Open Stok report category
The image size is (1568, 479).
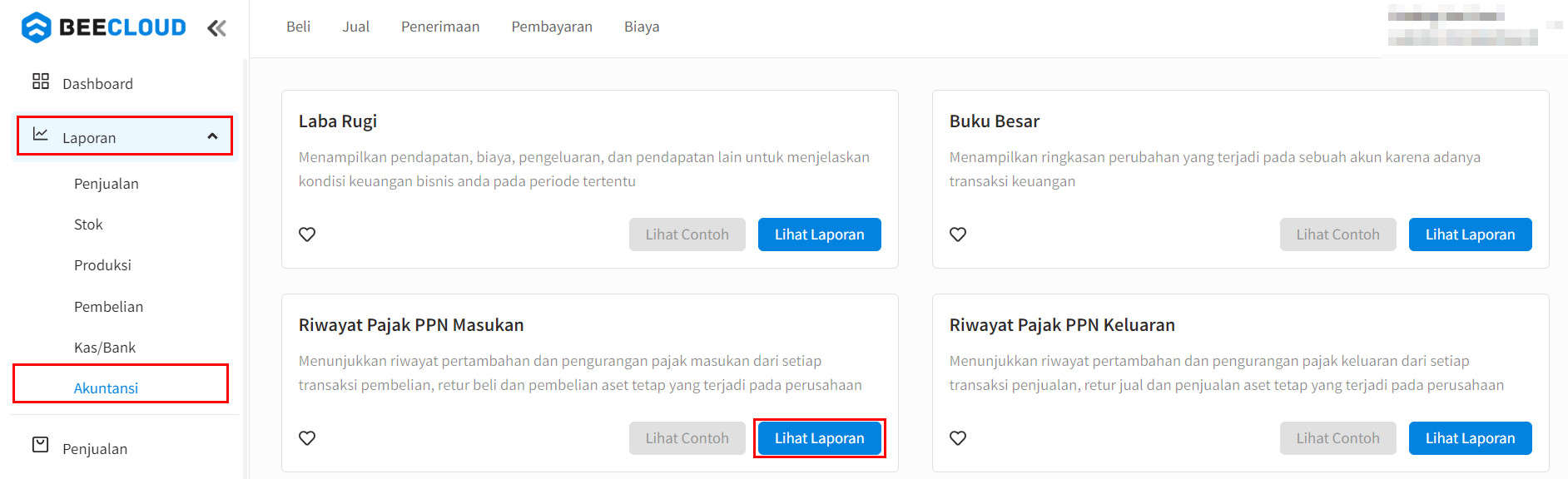coord(88,225)
